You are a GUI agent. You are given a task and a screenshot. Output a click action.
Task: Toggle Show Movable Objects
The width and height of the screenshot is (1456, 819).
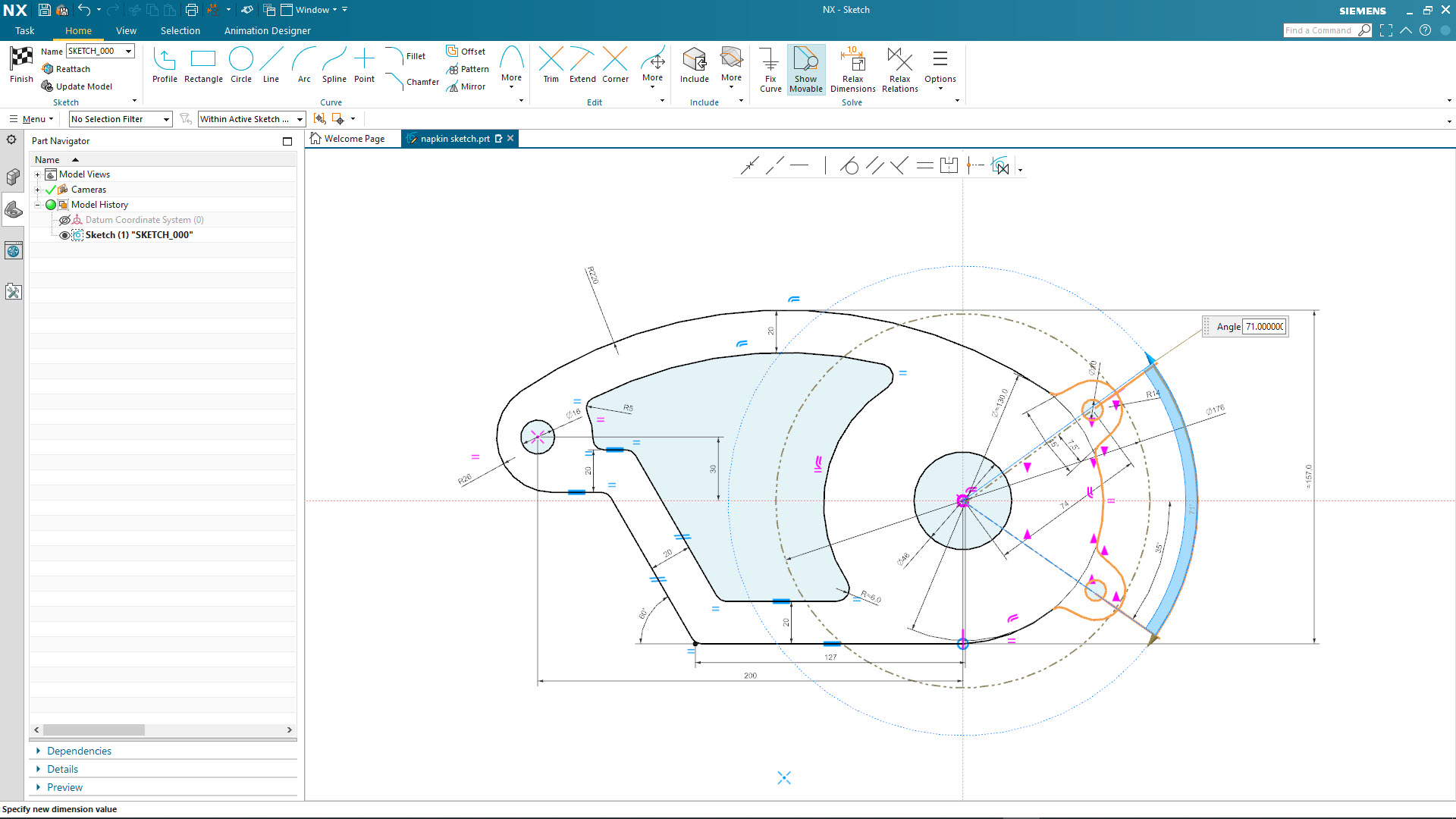(x=806, y=68)
